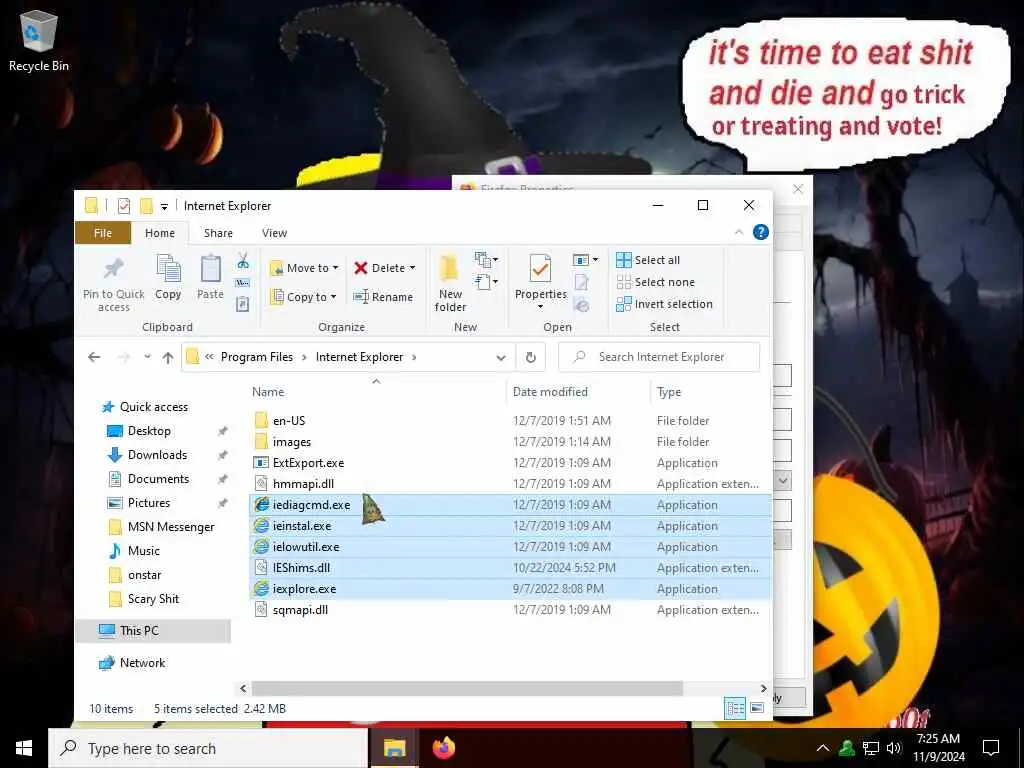1024x768 pixels.
Task: Click Program Files in the breadcrumb
Action: point(257,357)
